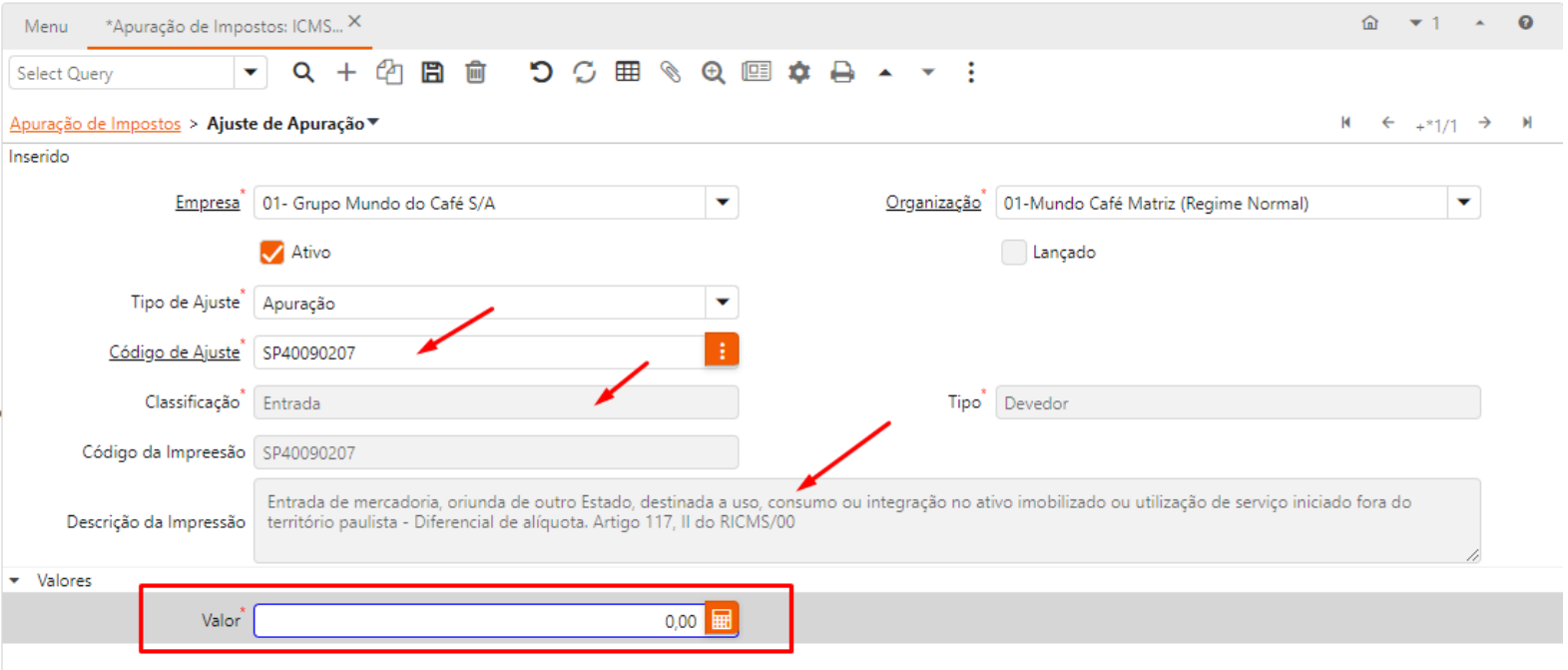Click the Tipo field showing Devedor
1568x670 pixels.
click(x=1238, y=402)
